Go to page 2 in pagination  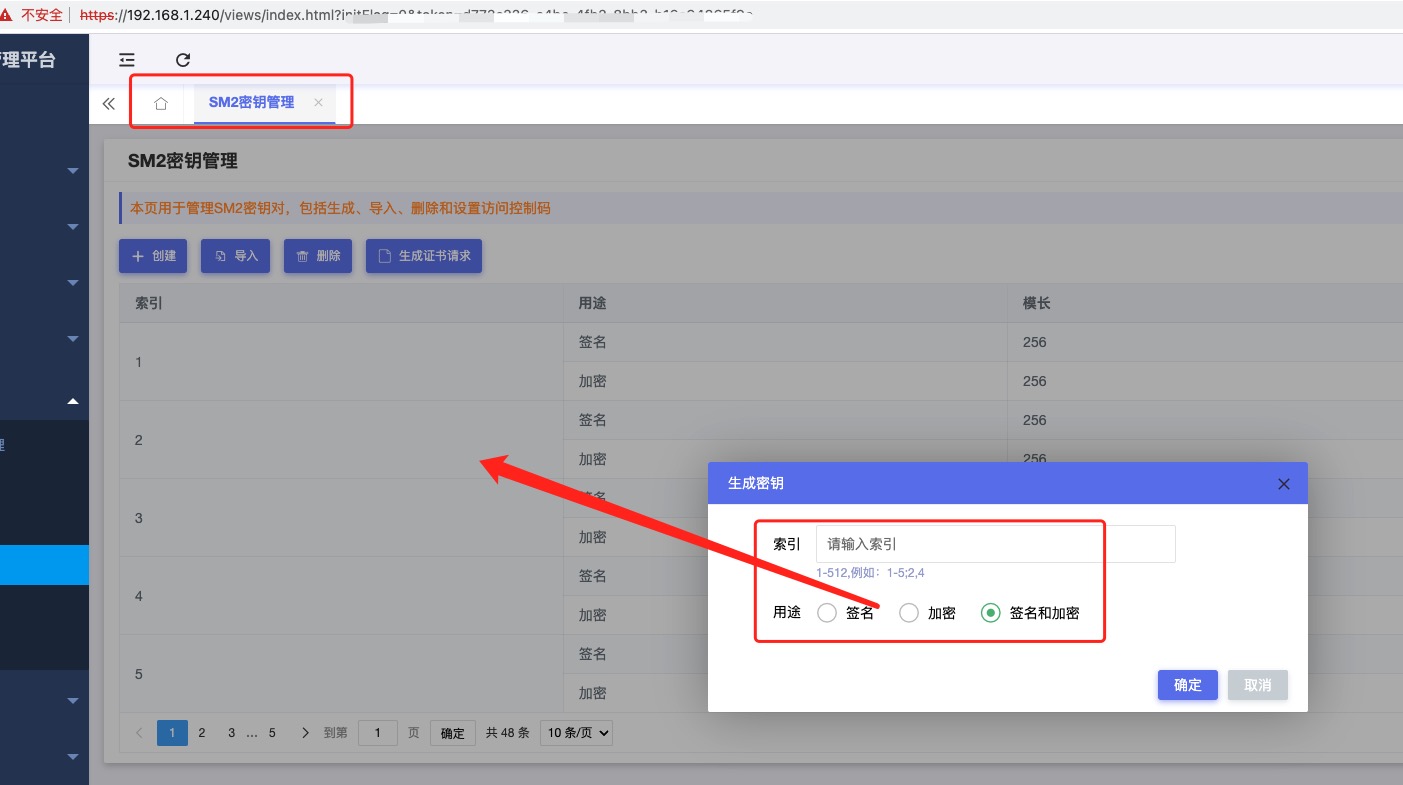click(202, 733)
